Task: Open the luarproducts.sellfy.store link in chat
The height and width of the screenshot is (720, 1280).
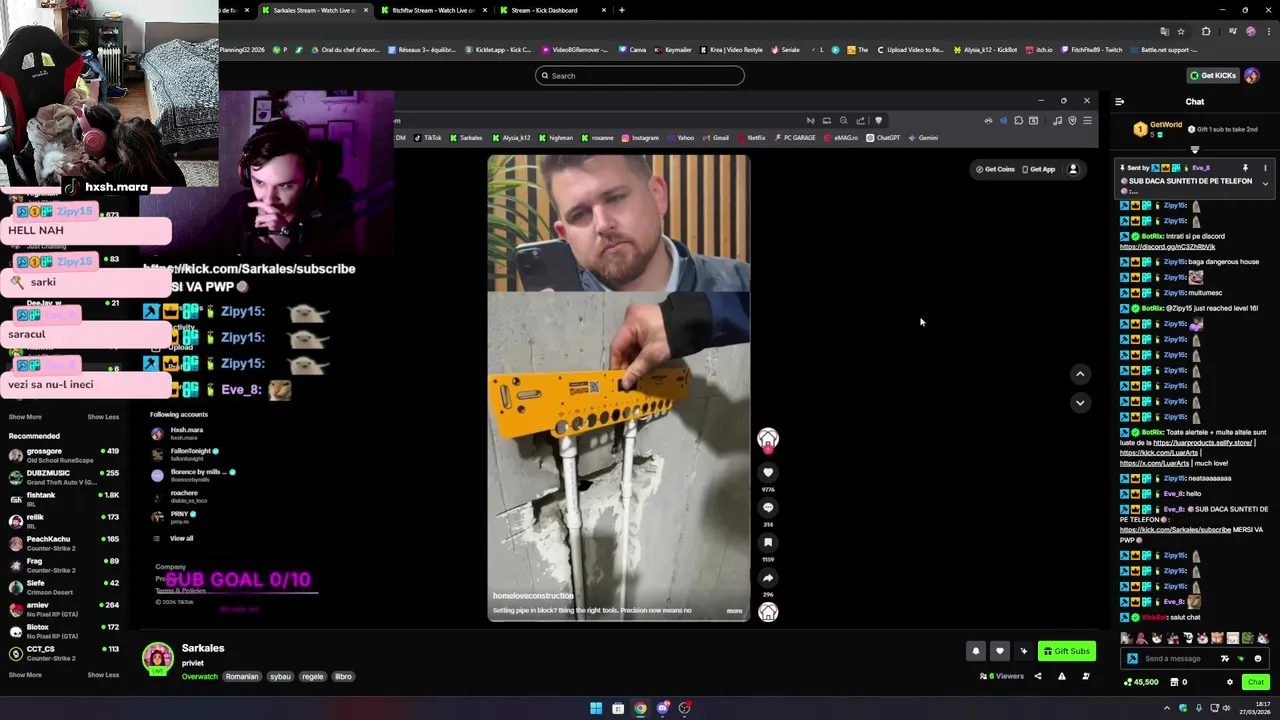Action: point(1202,442)
